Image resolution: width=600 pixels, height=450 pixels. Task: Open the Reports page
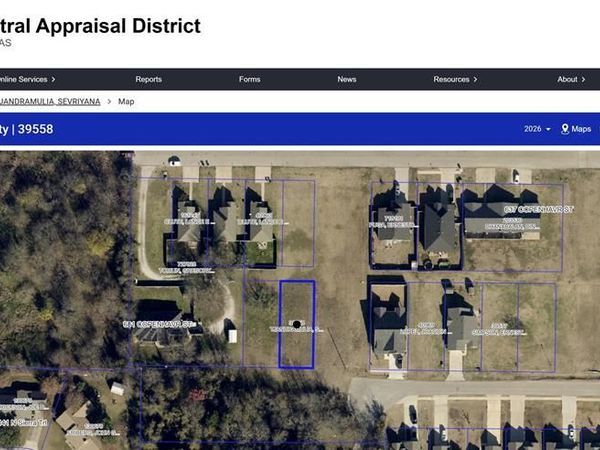coord(148,79)
